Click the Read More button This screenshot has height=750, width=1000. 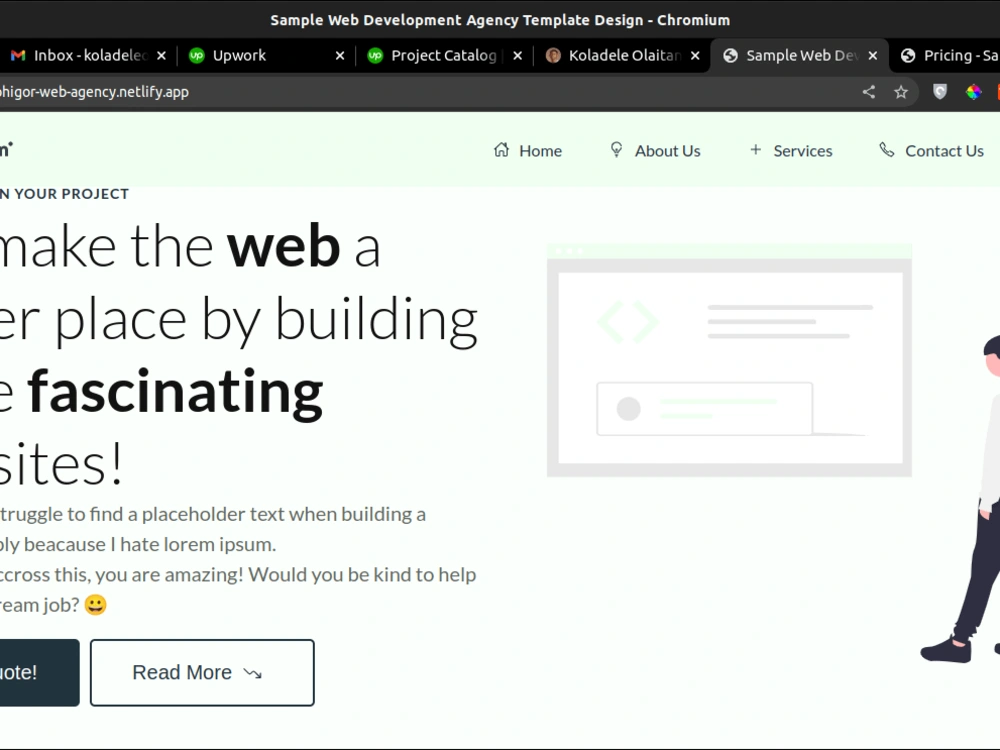pyautogui.click(x=202, y=673)
